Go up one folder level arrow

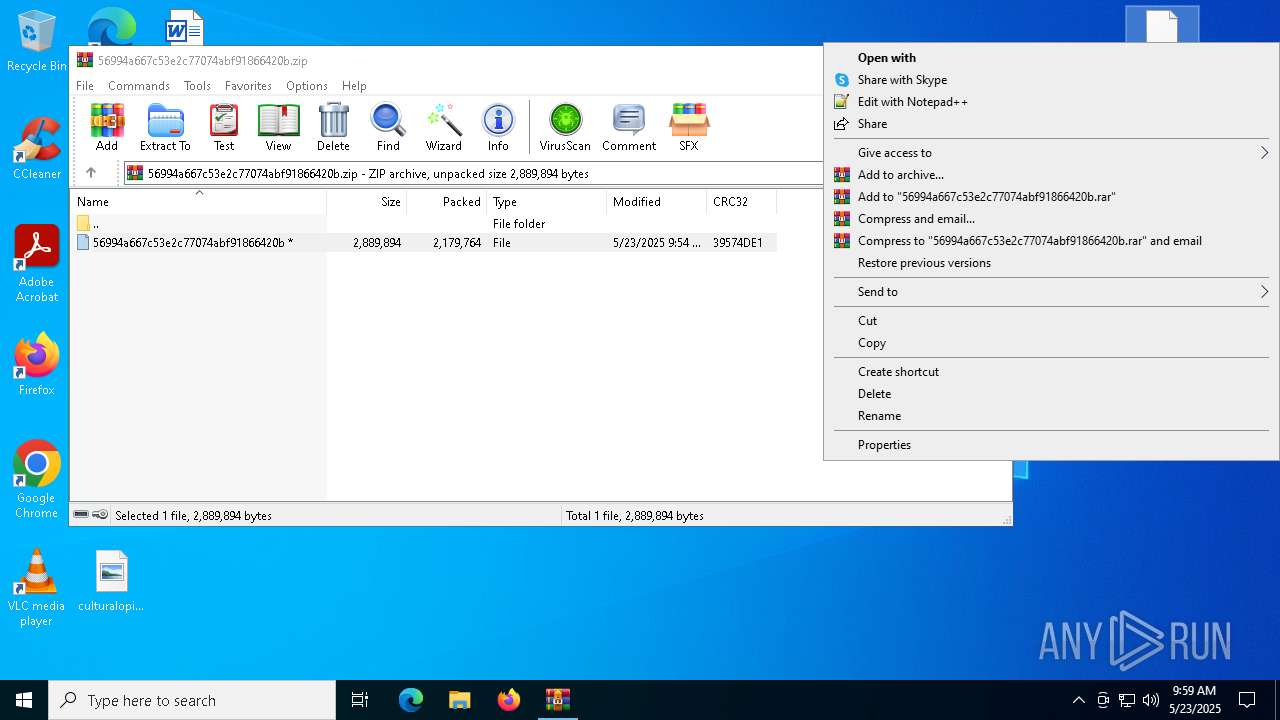coord(91,173)
